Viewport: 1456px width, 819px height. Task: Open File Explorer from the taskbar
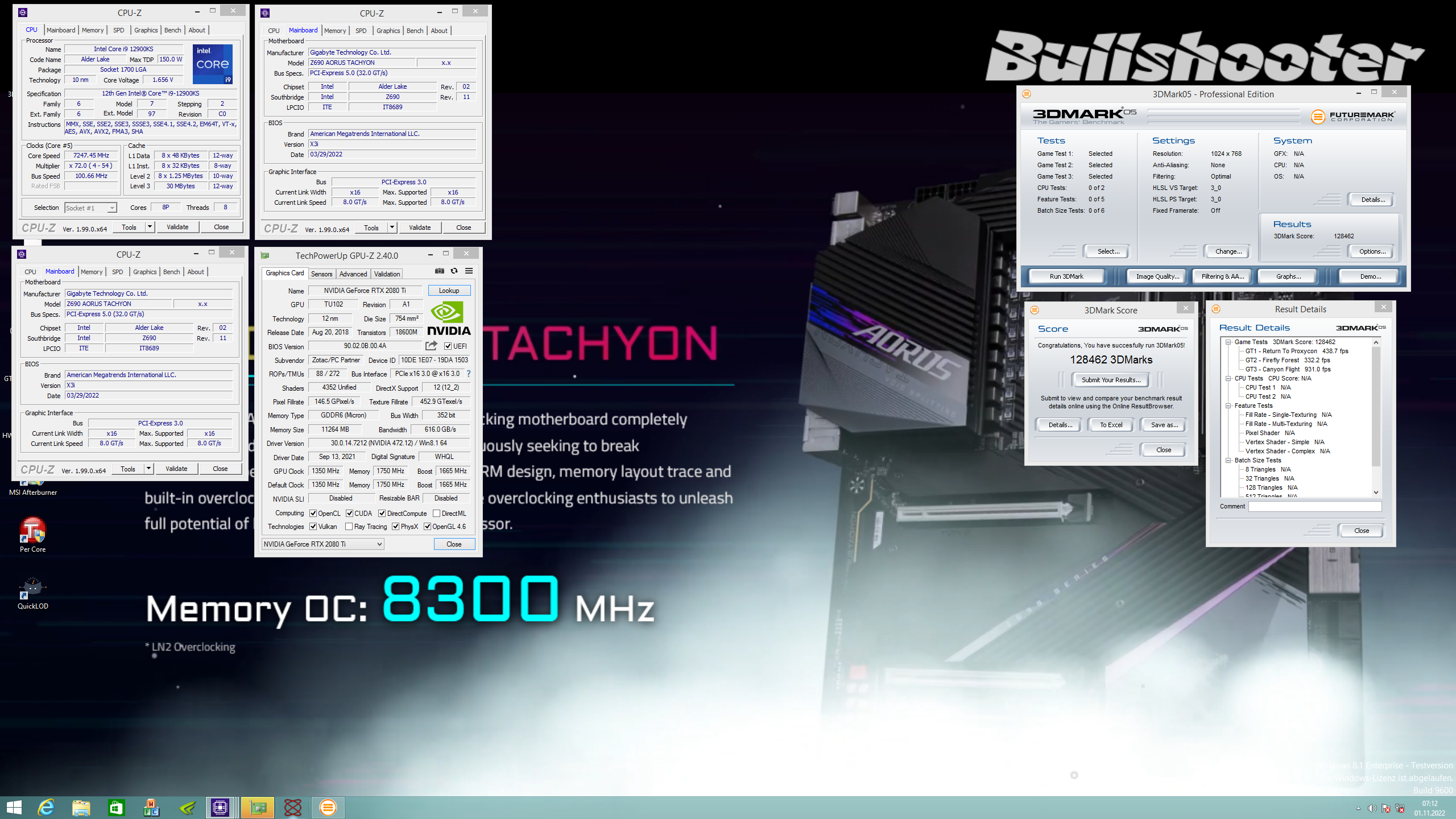tap(81, 807)
